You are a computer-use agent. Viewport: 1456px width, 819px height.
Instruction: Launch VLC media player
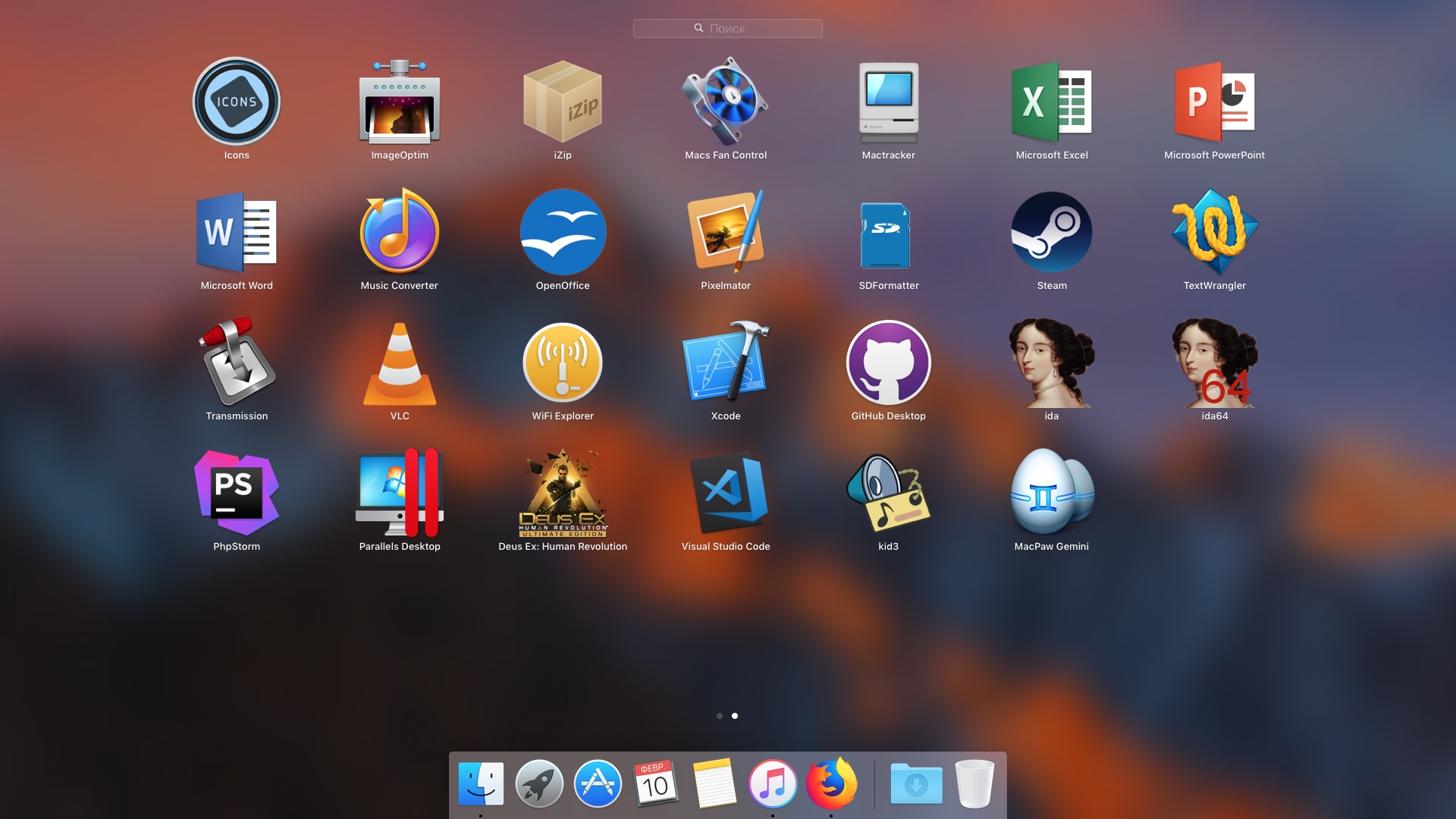[400, 364]
